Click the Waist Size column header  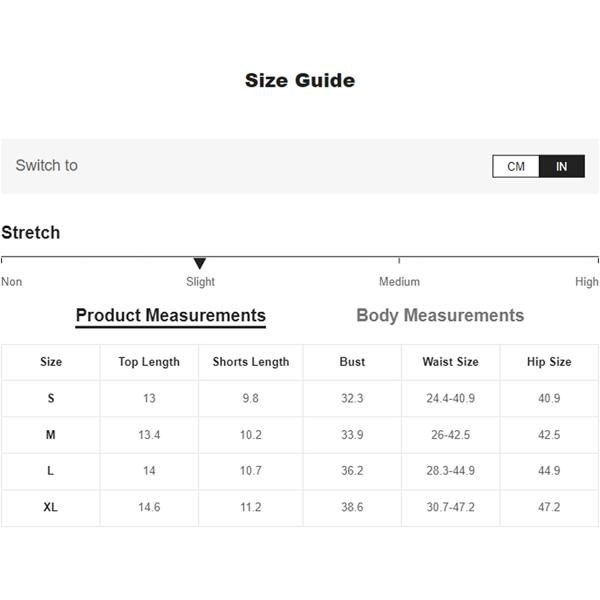(450, 362)
